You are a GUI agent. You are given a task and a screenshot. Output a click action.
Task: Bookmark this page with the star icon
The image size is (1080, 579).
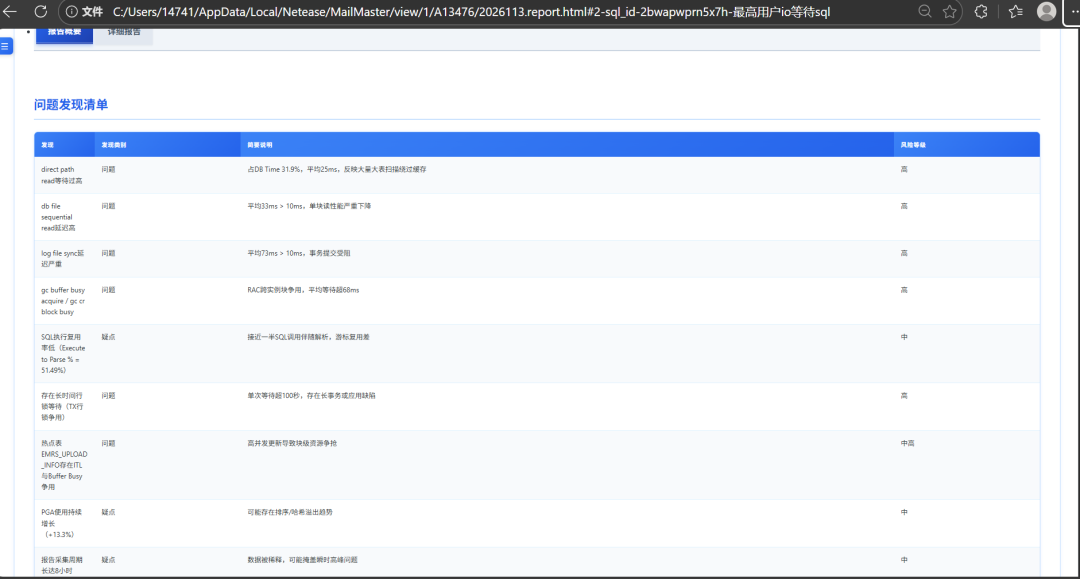[950, 12]
